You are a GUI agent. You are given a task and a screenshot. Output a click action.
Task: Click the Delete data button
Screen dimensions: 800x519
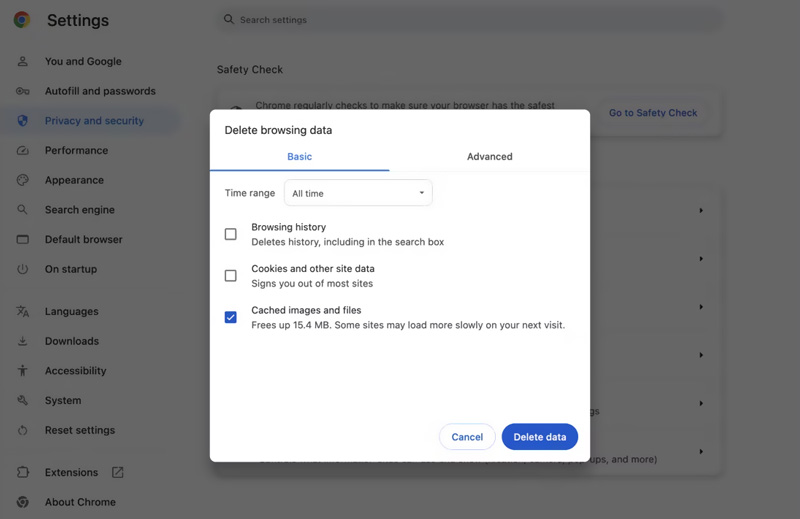coord(540,437)
